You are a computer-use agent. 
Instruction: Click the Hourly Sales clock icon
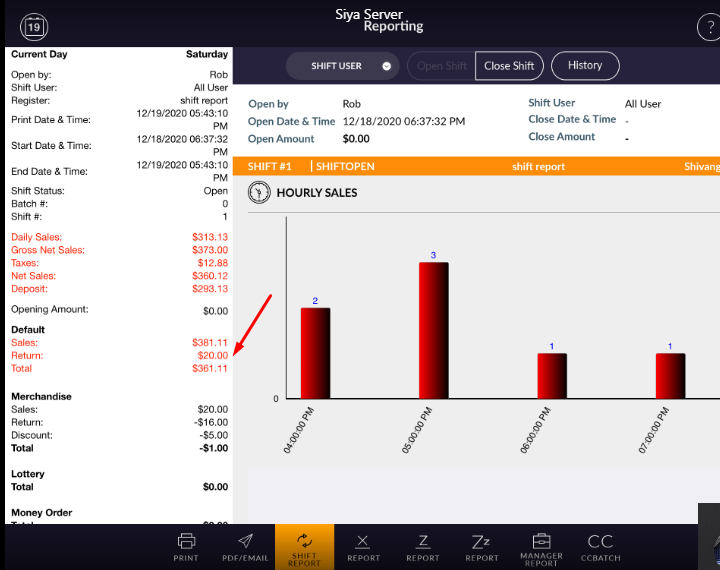point(259,192)
